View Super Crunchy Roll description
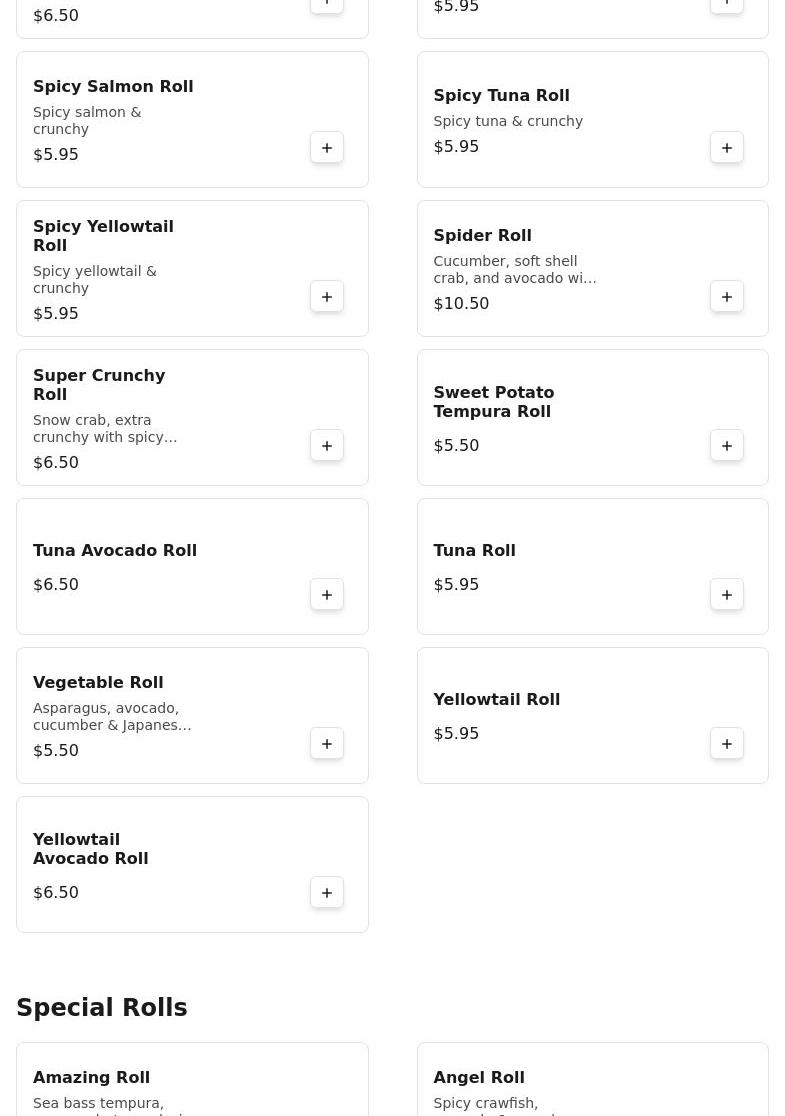Image resolution: width=785 pixels, height=1116 pixels. click(105, 429)
